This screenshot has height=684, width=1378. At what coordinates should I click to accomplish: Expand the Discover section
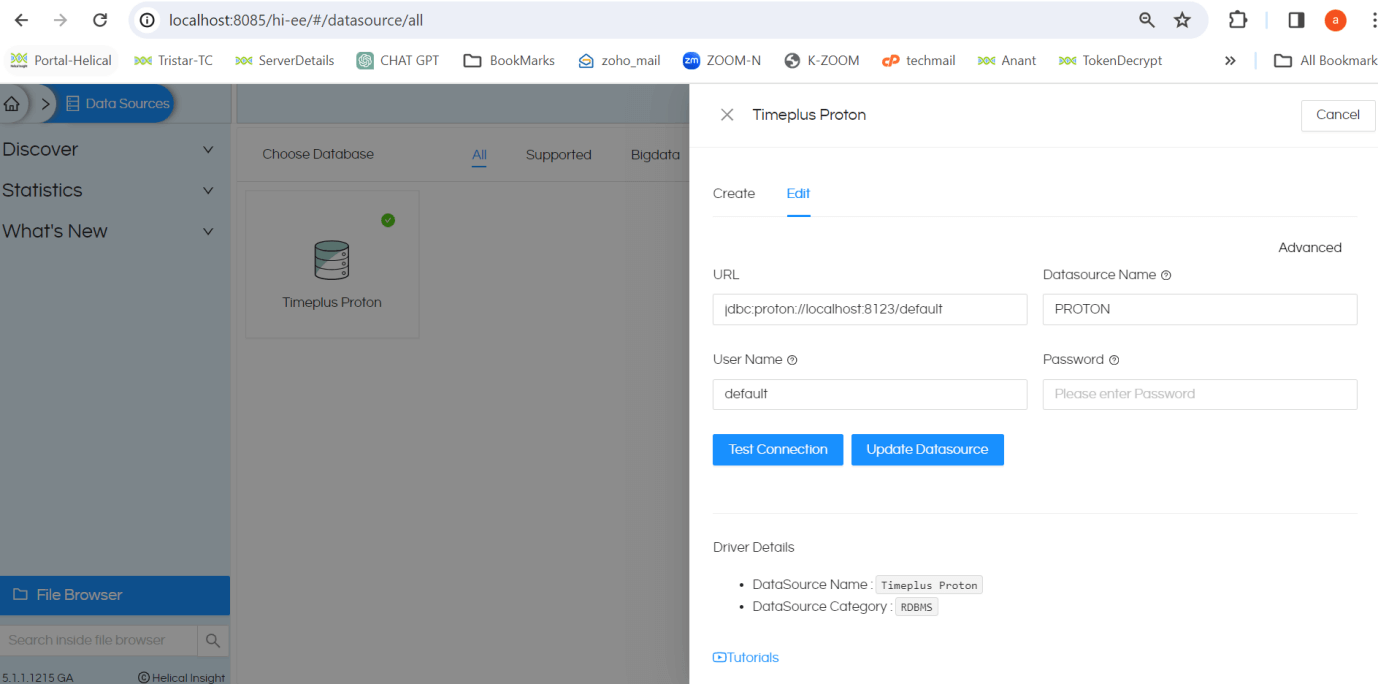pyautogui.click(x=108, y=149)
